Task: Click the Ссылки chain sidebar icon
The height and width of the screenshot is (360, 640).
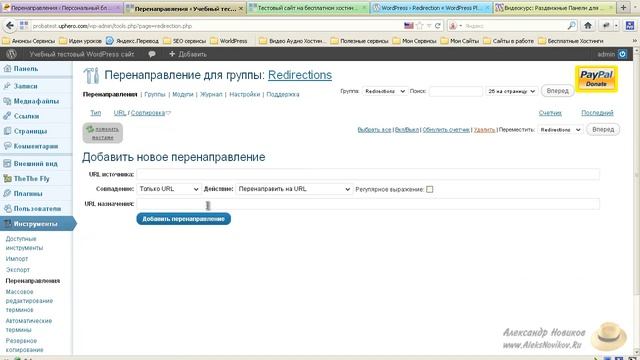Action: pyautogui.click(x=7, y=116)
